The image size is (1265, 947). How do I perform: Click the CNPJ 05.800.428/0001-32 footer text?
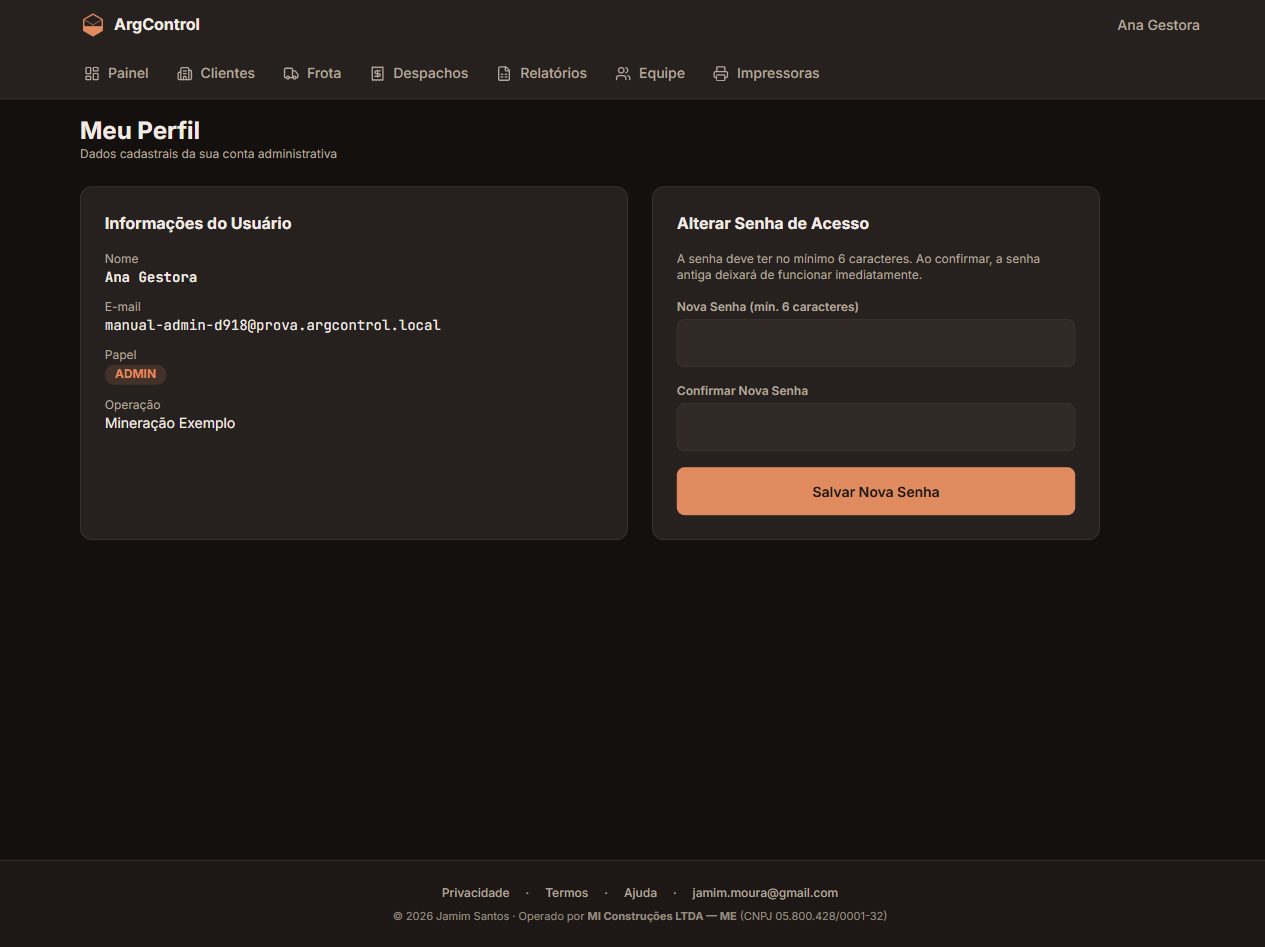(x=814, y=916)
